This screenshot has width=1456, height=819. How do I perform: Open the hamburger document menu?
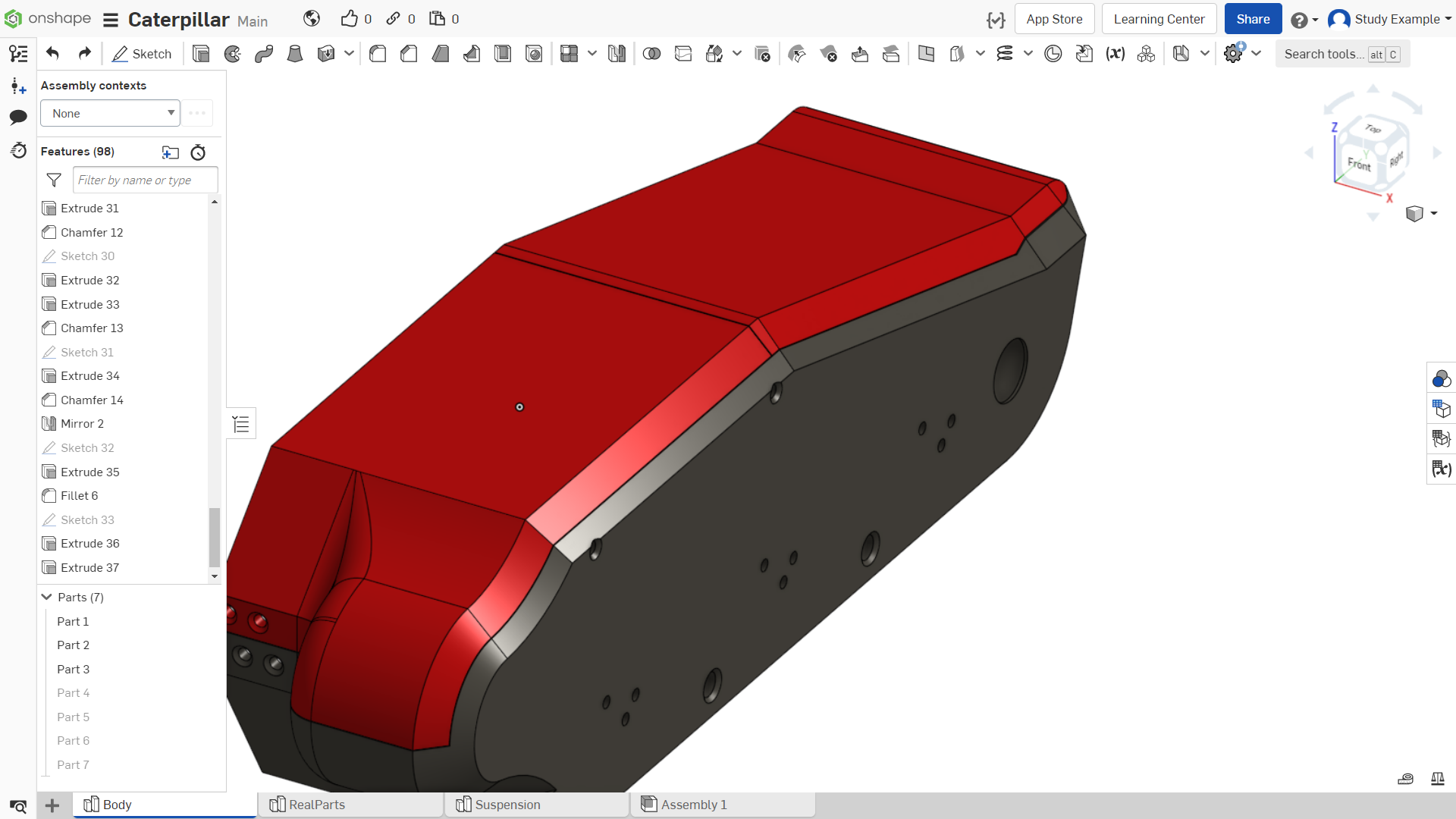click(x=111, y=20)
